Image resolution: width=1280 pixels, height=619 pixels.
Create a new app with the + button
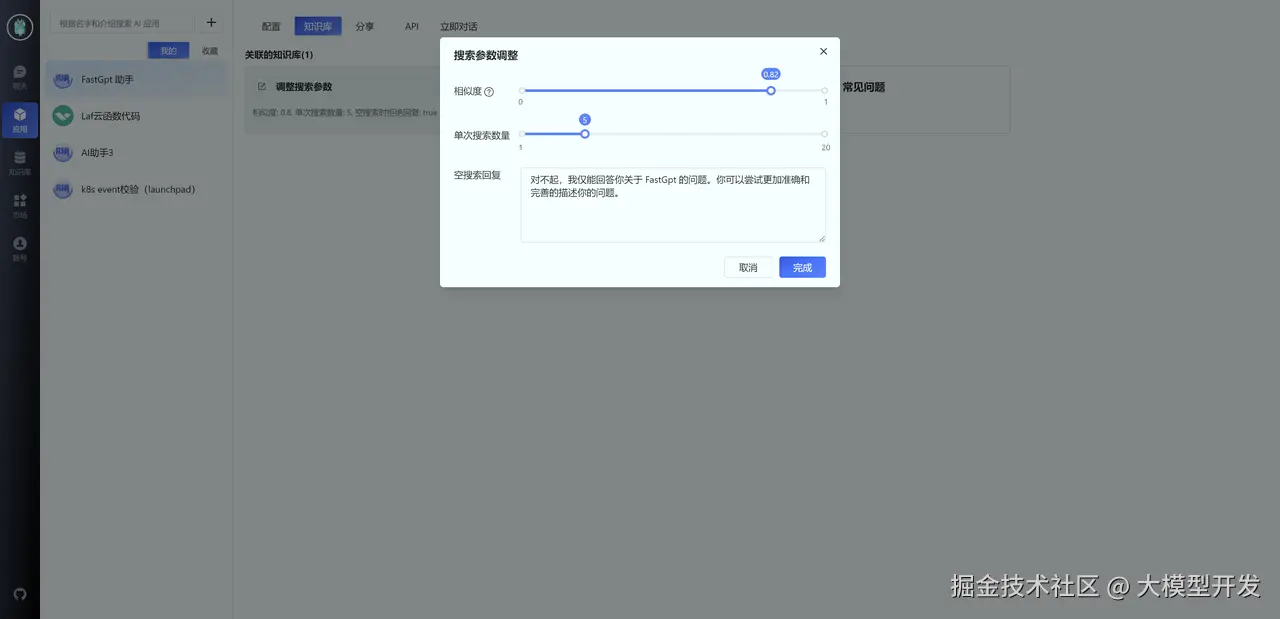pos(210,21)
